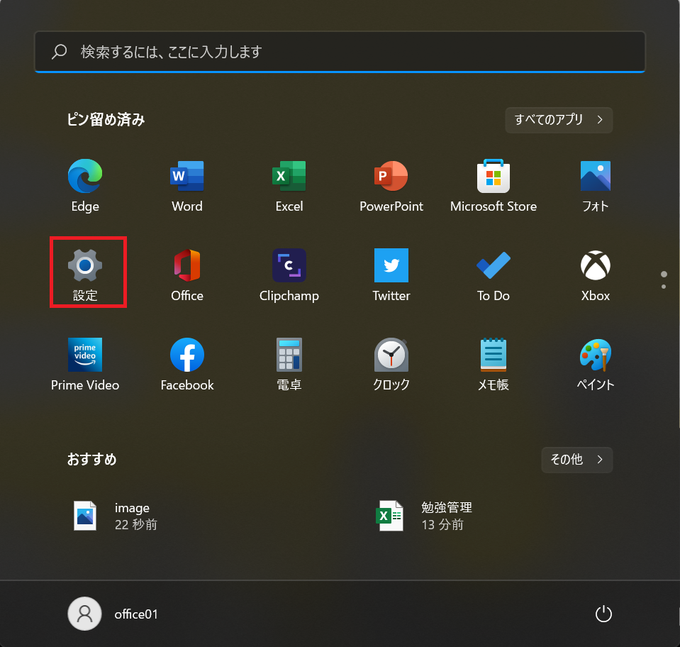Open the フォト (Photos) app
The image size is (680, 647).
(x=595, y=185)
